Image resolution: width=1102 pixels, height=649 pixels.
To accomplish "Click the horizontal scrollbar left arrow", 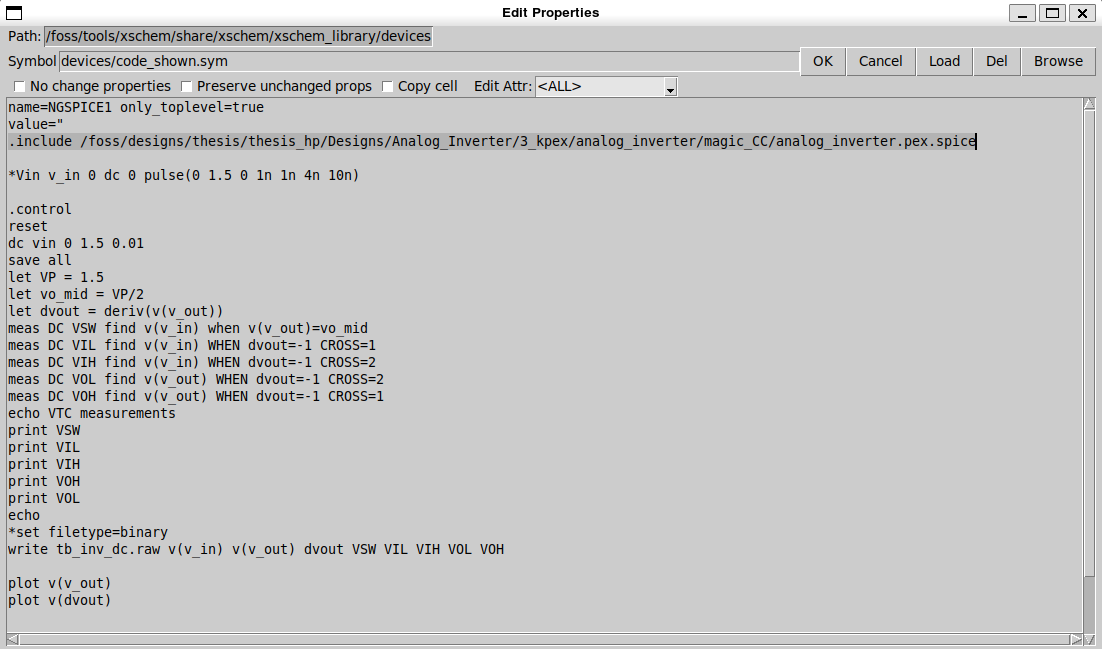I will coord(13,639).
